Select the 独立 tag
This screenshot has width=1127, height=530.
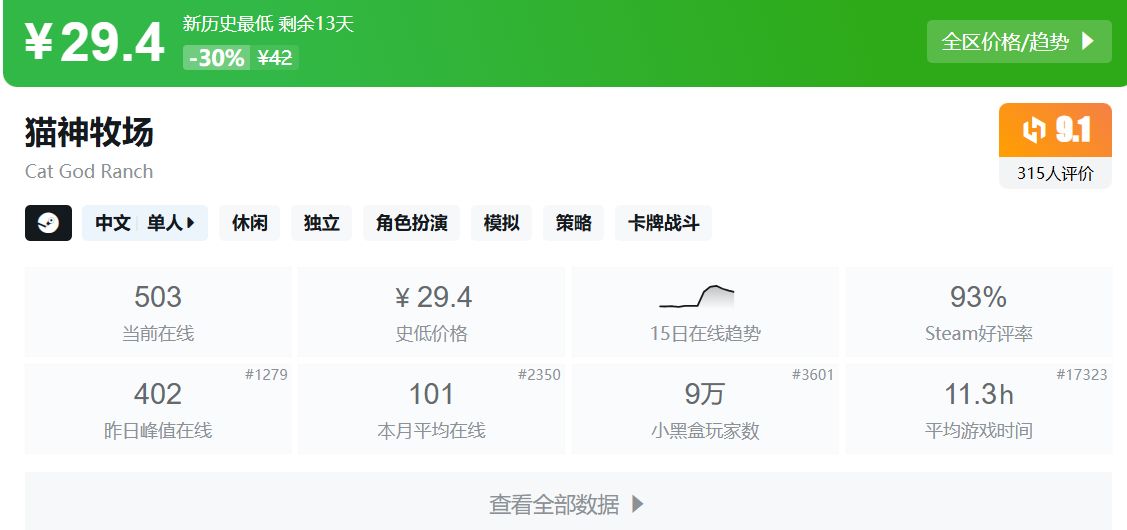pyautogui.click(x=321, y=223)
